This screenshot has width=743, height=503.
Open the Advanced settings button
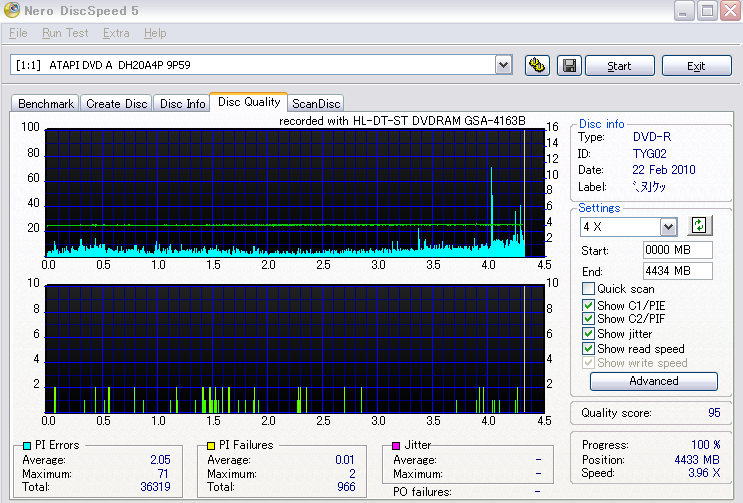[653, 381]
